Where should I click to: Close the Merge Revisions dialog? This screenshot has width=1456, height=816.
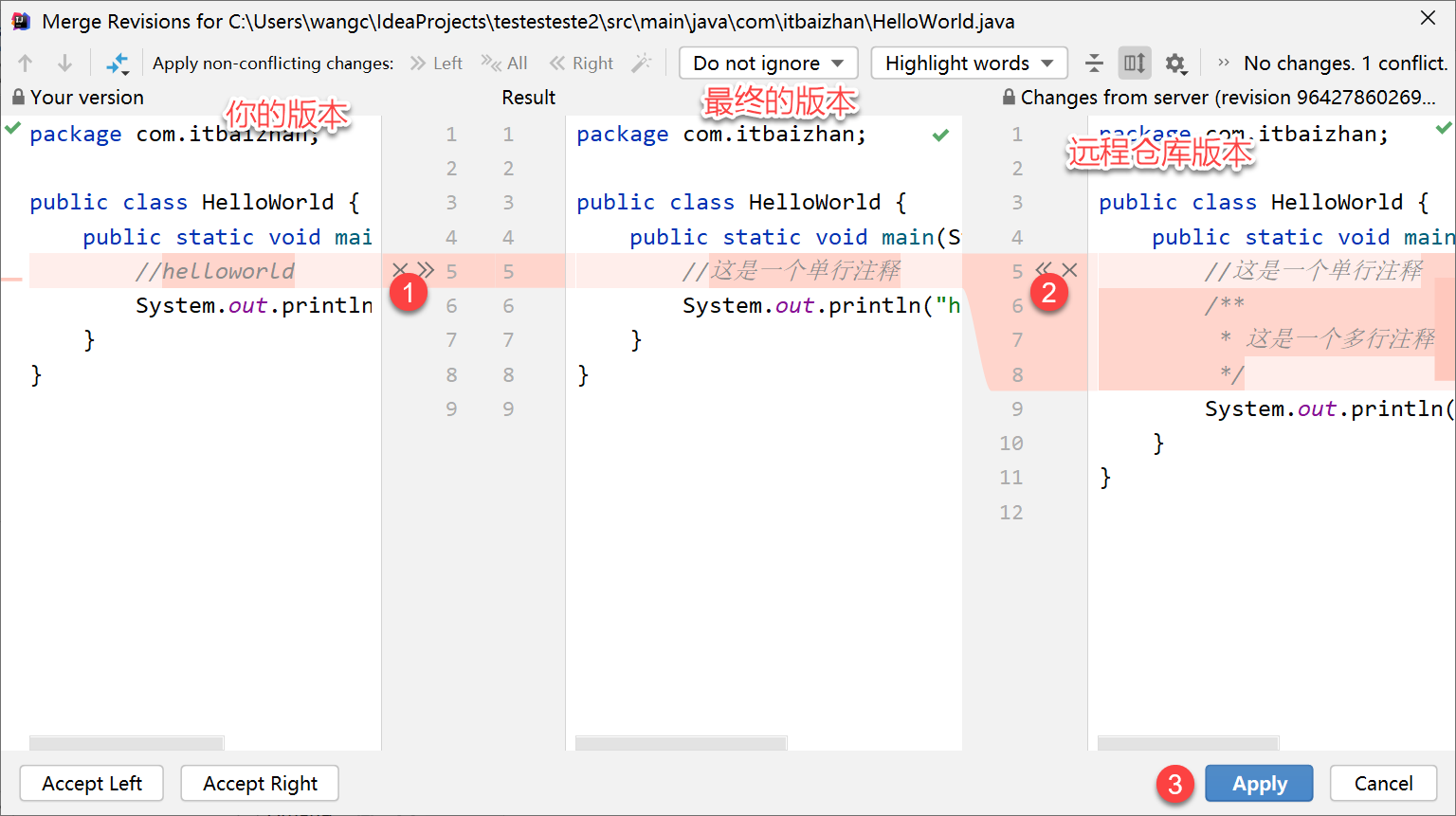[x=1428, y=18]
